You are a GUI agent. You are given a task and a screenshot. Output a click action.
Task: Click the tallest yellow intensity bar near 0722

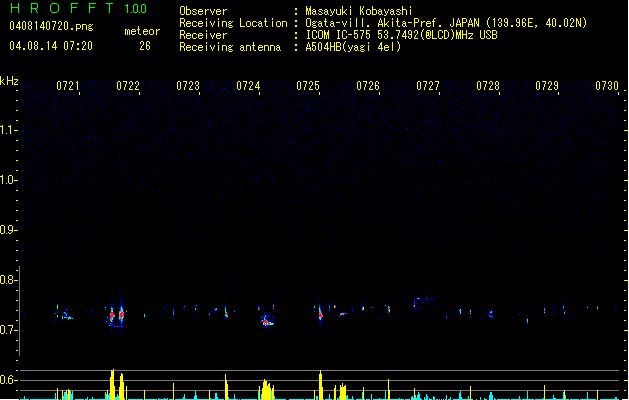coord(112,384)
